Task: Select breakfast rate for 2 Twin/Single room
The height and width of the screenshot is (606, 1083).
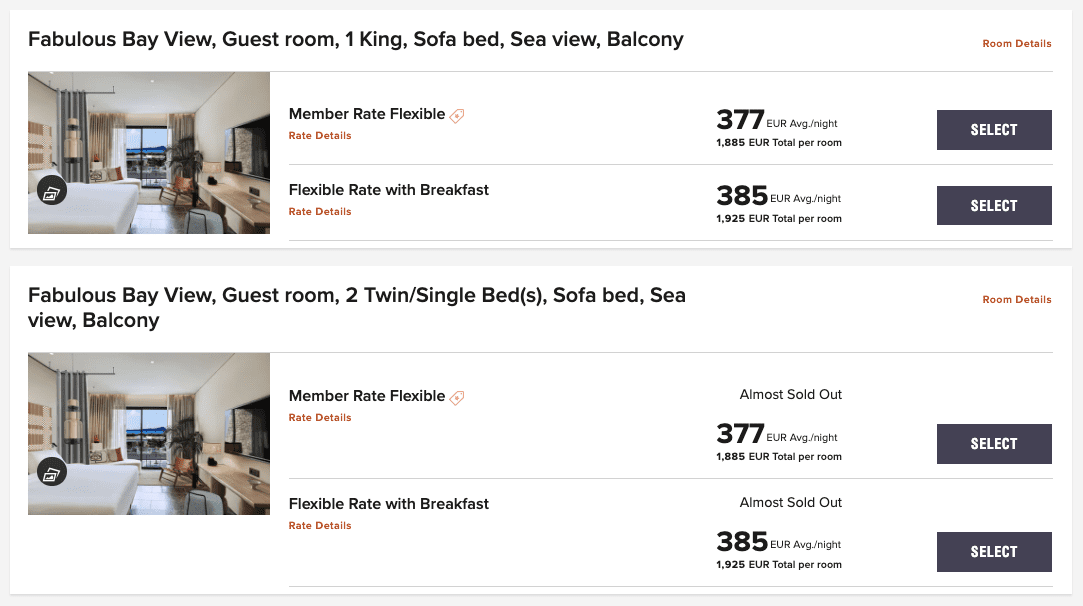Action: (994, 551)
